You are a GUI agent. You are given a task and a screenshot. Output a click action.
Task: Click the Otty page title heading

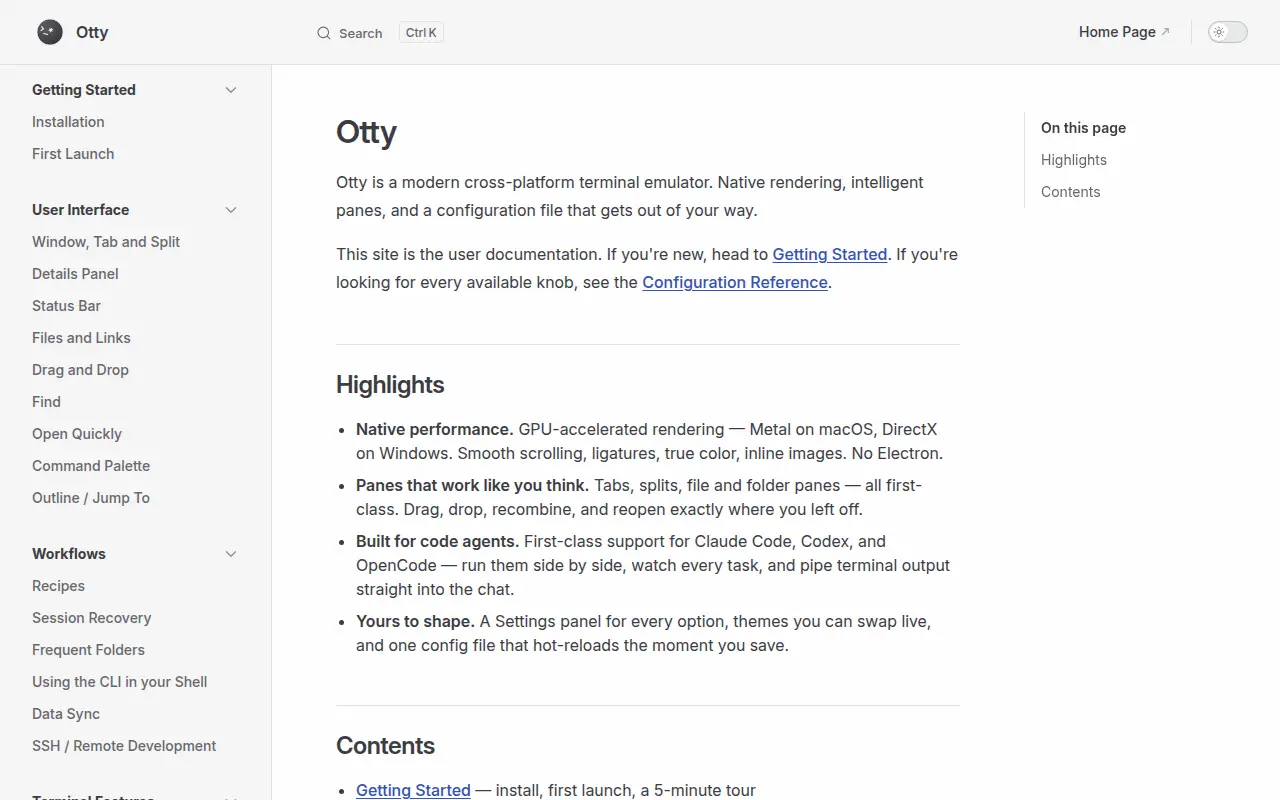(x=366, y=132)
